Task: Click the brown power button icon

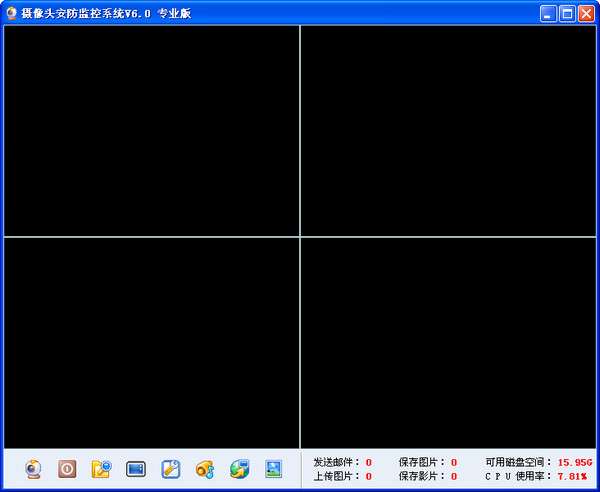Action: 67,469
